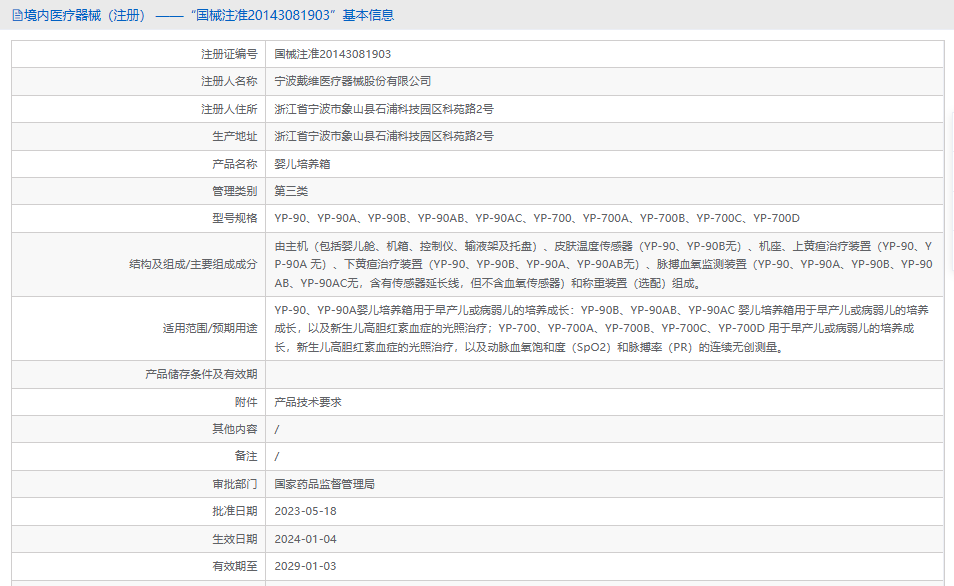Click the 生产地址 label

(235, 136)
